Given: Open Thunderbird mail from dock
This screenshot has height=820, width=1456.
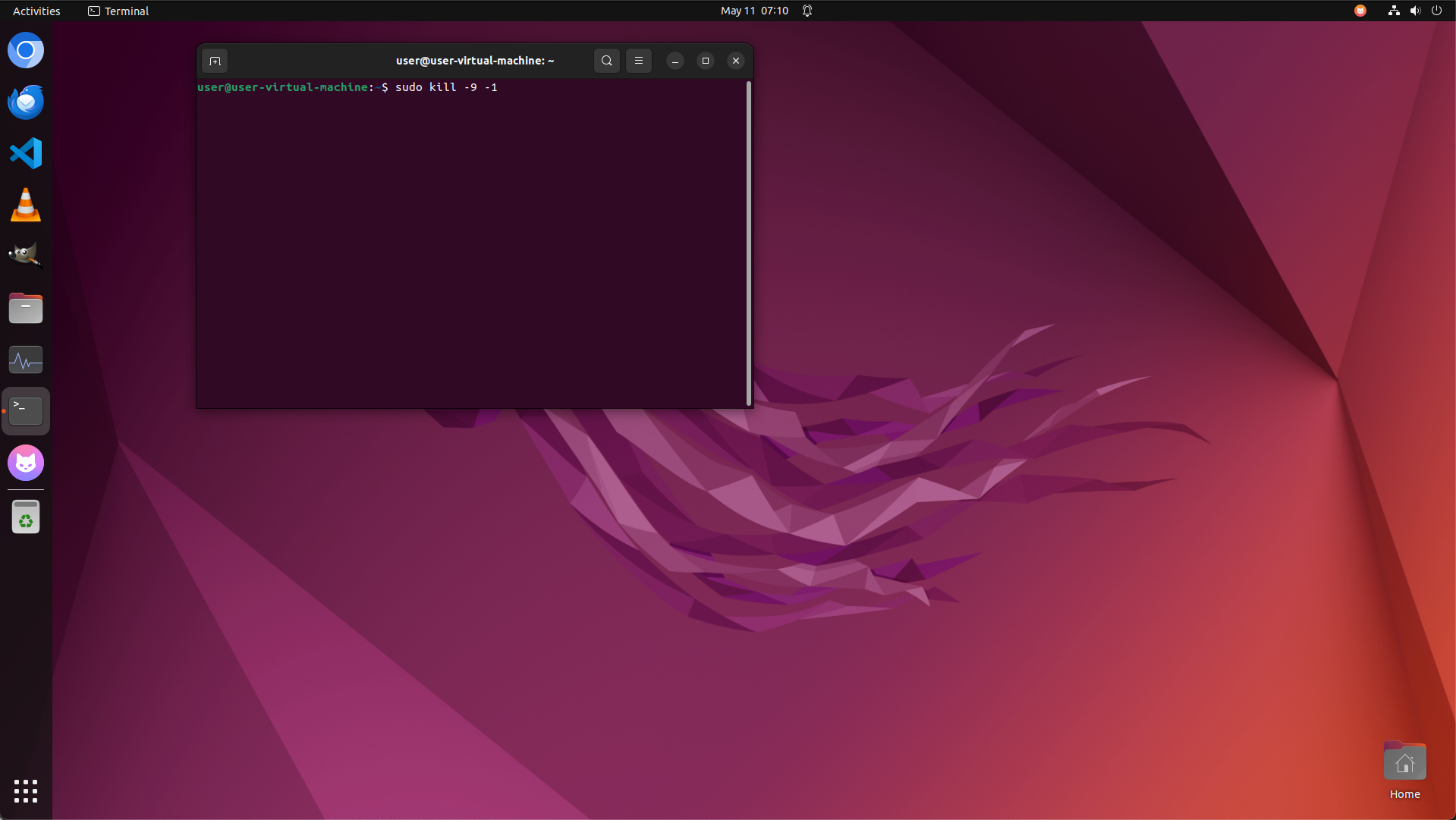Looking at the screenshot, I should [x=26, y=102].
